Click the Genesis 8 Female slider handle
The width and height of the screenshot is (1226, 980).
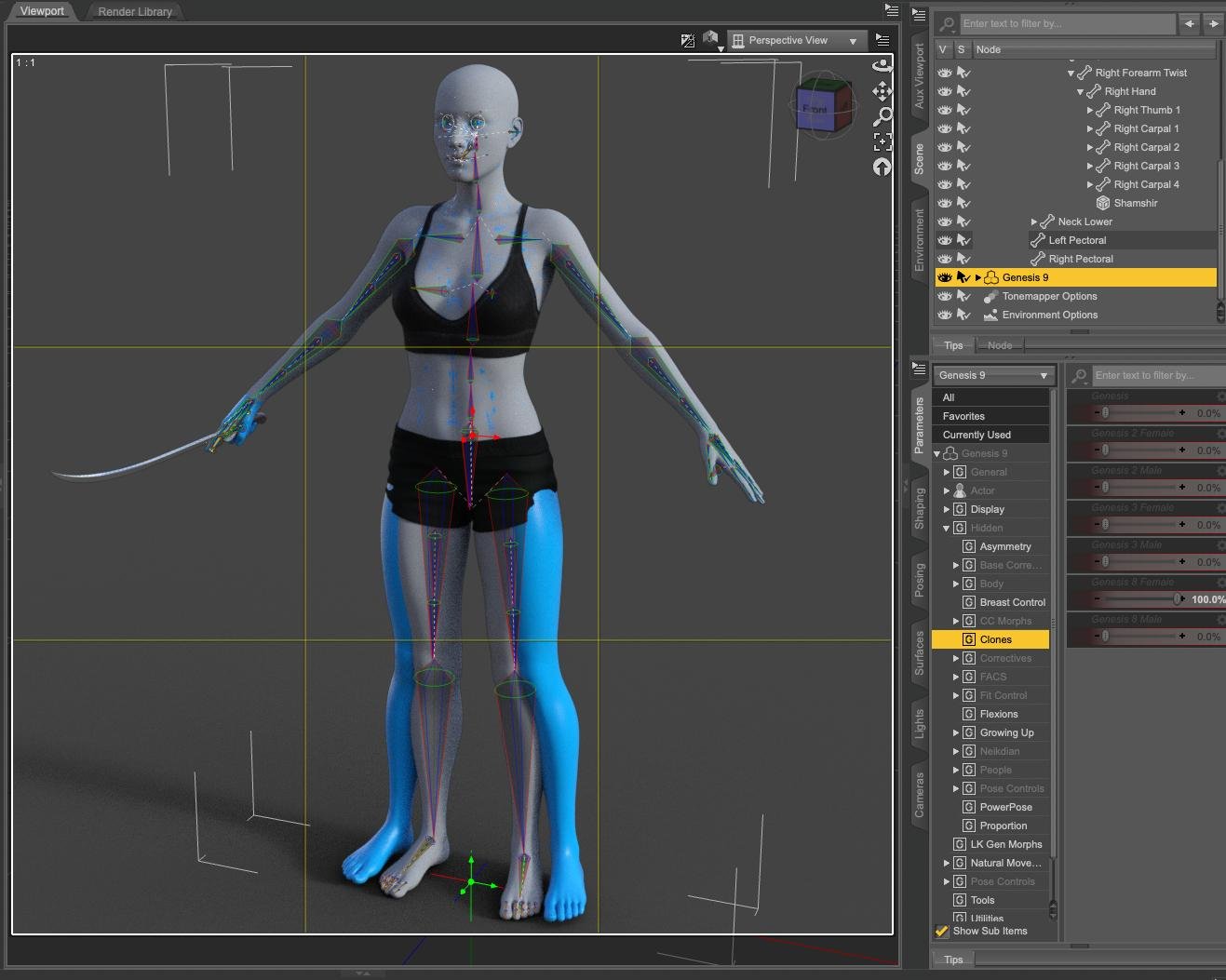(1178, 599)
